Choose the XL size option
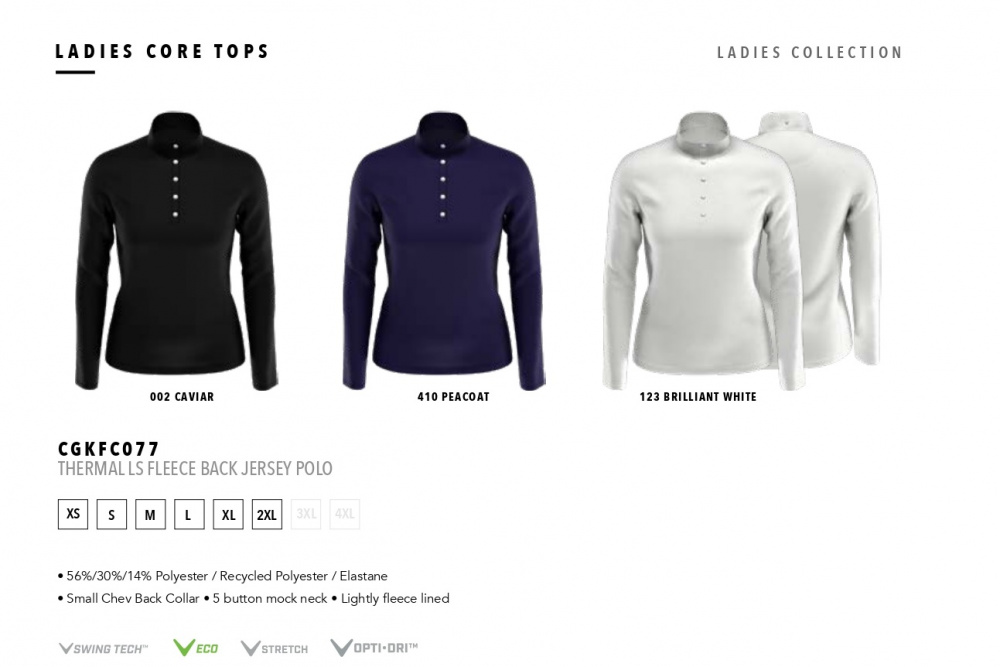 [x=228, y=514]
